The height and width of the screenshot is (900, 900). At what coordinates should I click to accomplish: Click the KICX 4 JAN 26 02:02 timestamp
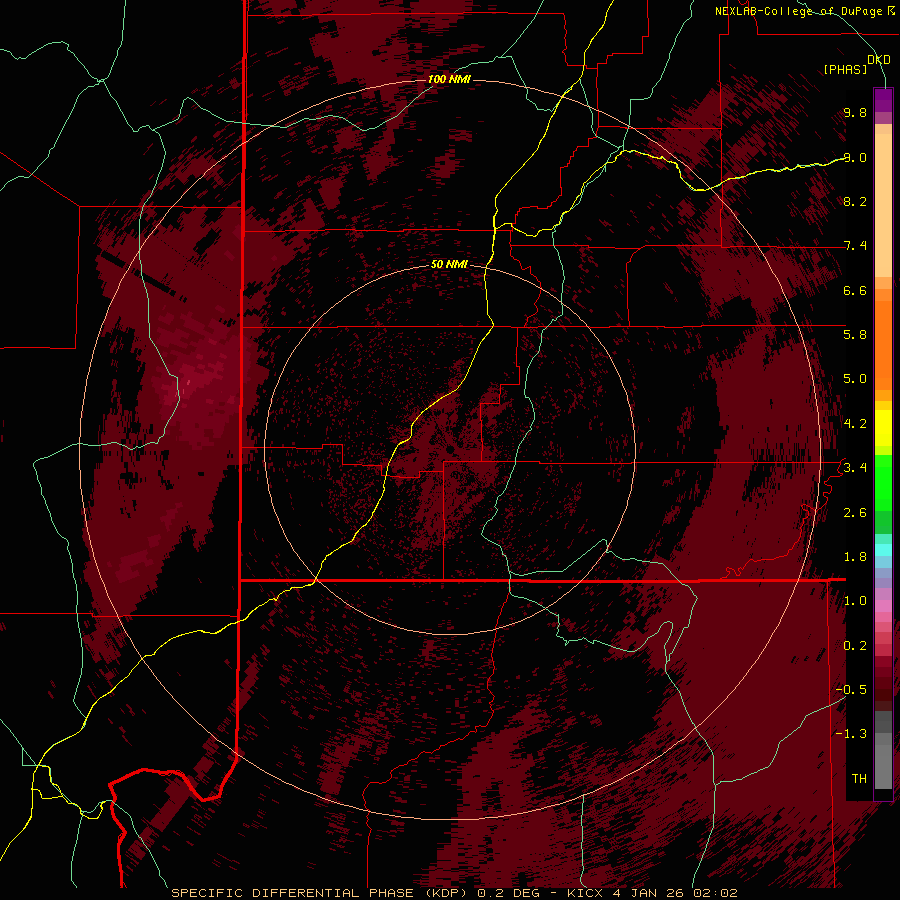652,893
